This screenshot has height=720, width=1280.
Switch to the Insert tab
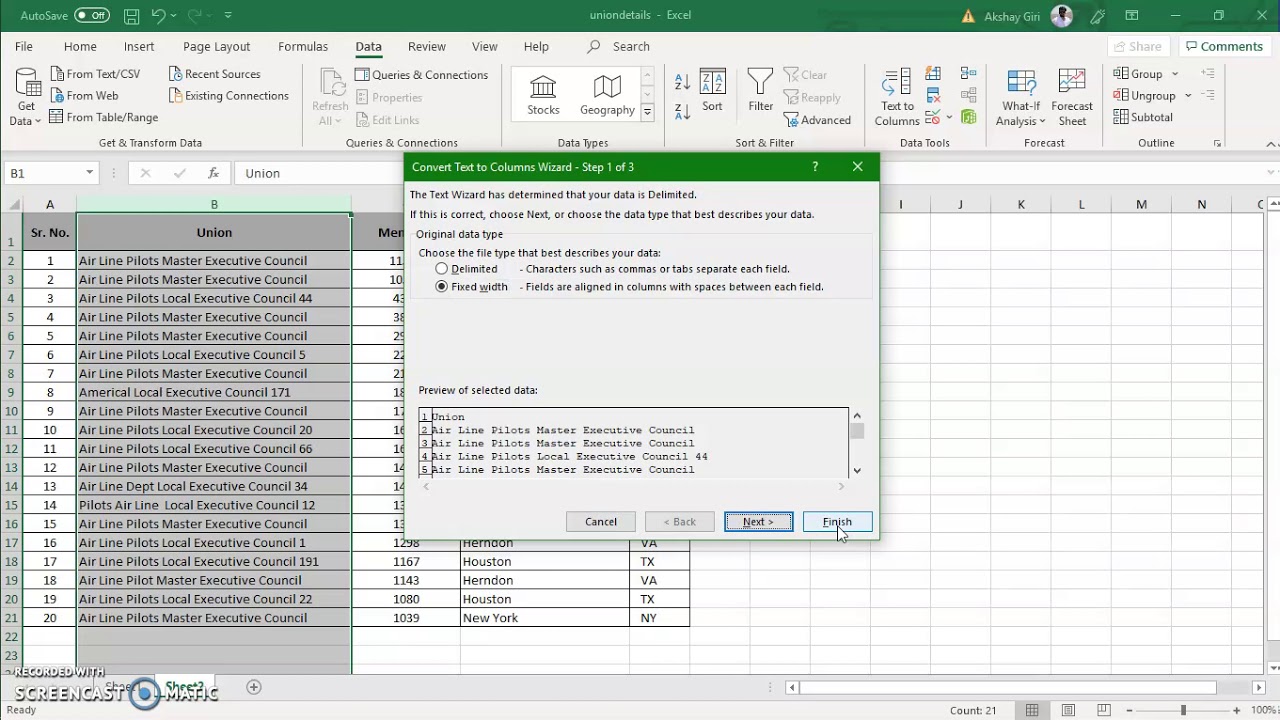tap(139, 46)
